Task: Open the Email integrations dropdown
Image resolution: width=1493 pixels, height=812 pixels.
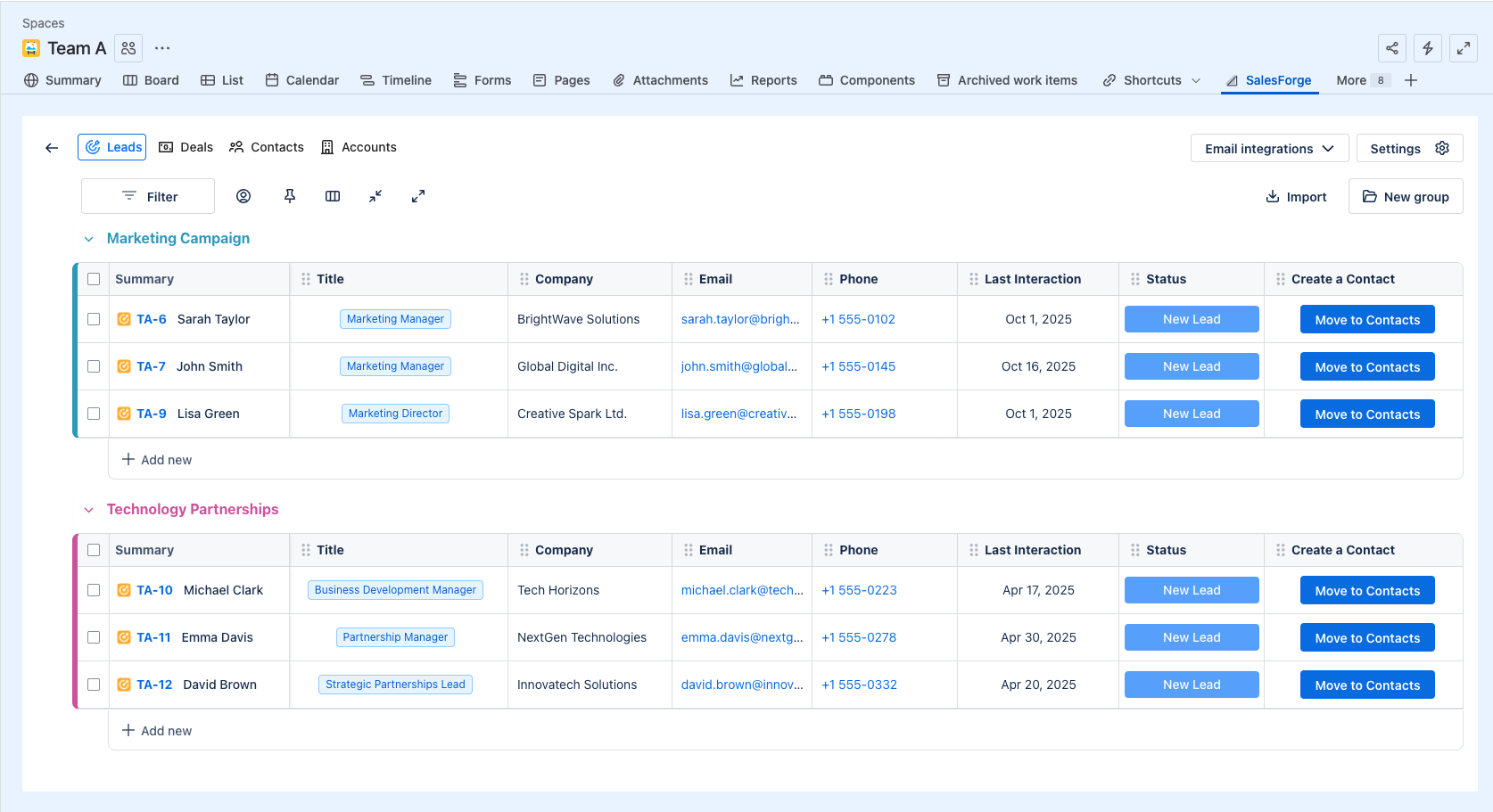Action: point(1268,149)
